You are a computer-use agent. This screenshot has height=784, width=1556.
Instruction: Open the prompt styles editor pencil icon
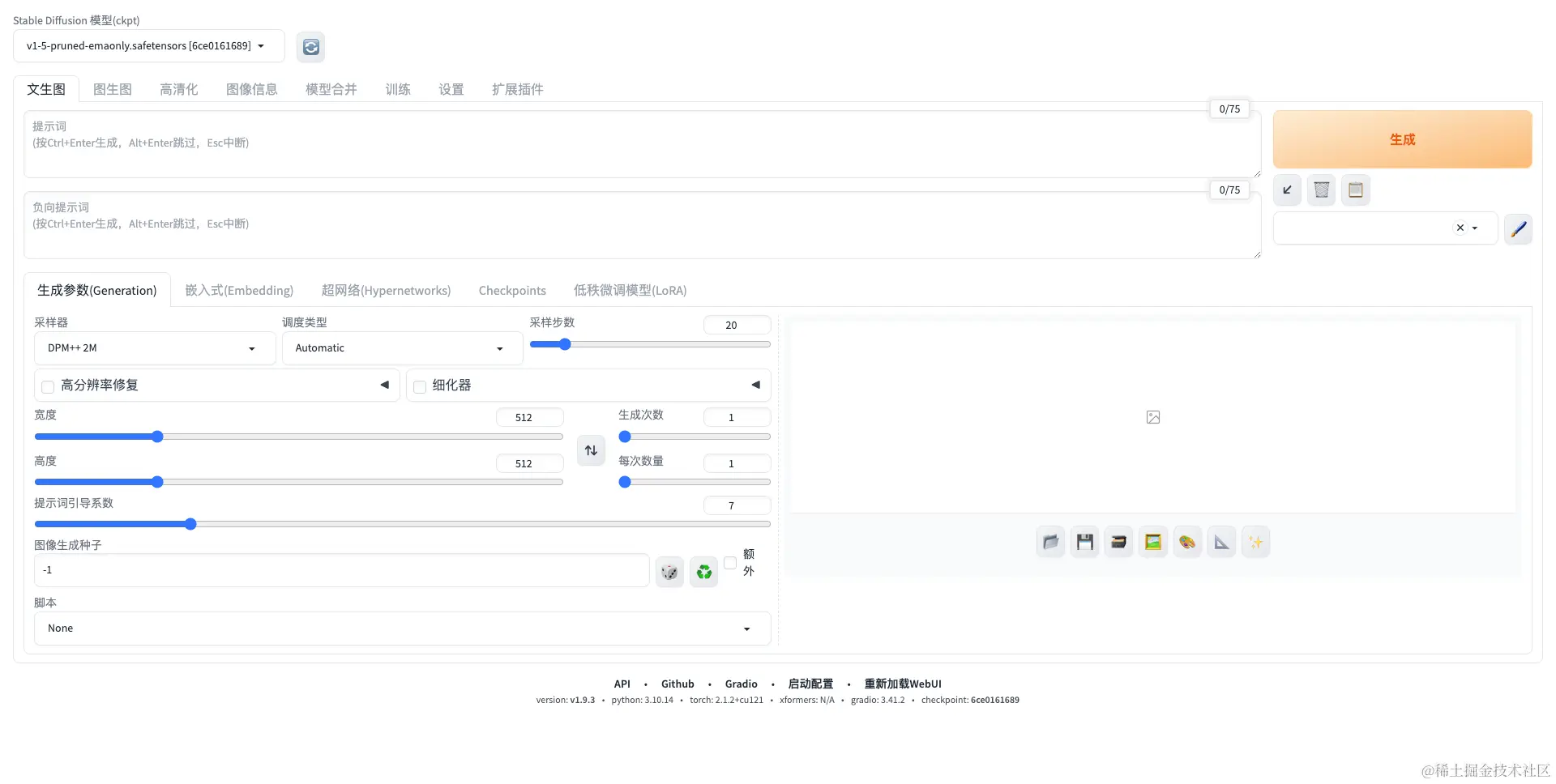(x=1518, y=228)
